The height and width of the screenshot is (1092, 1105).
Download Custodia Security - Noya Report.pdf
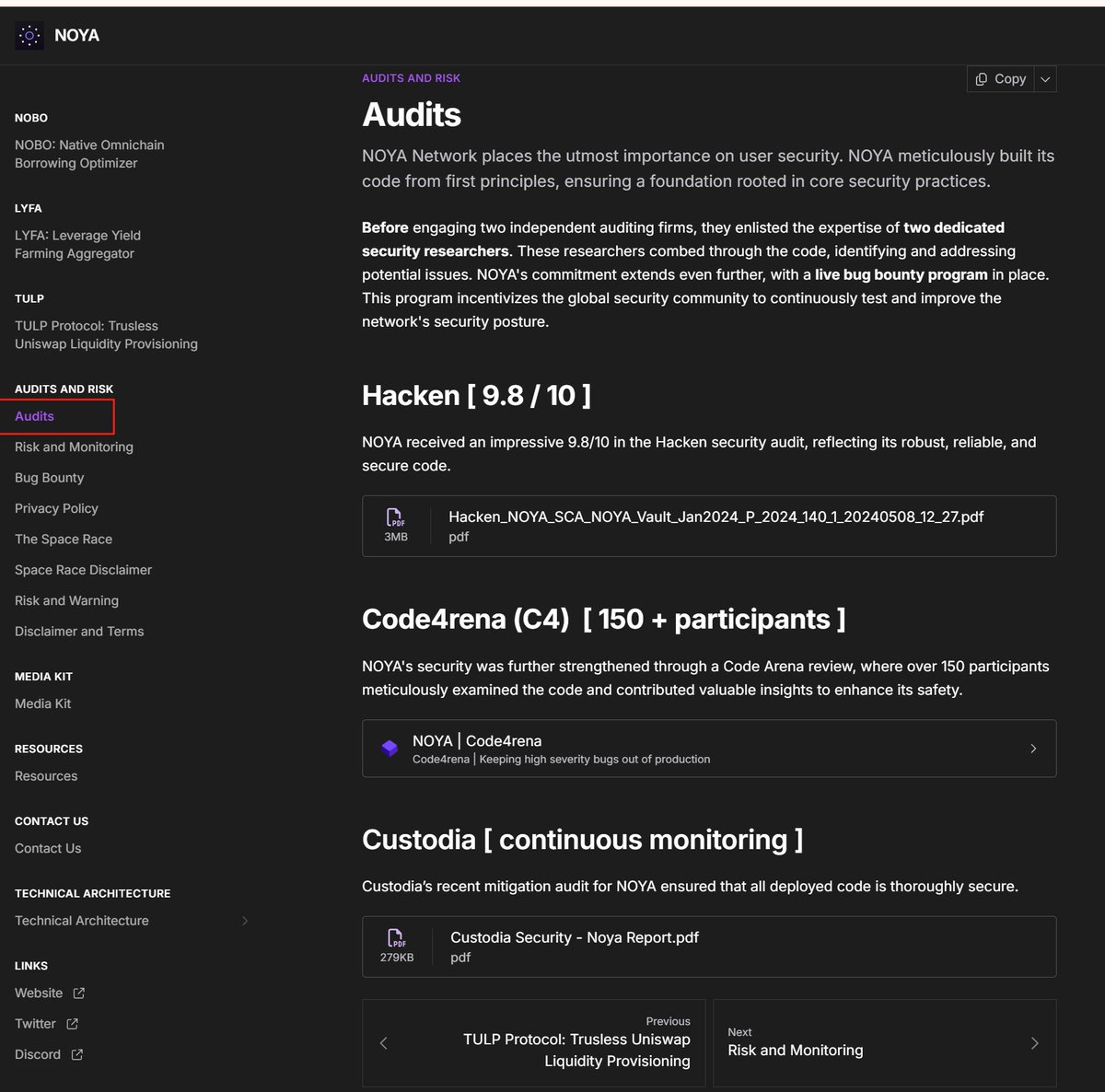[x=709, y=947]
